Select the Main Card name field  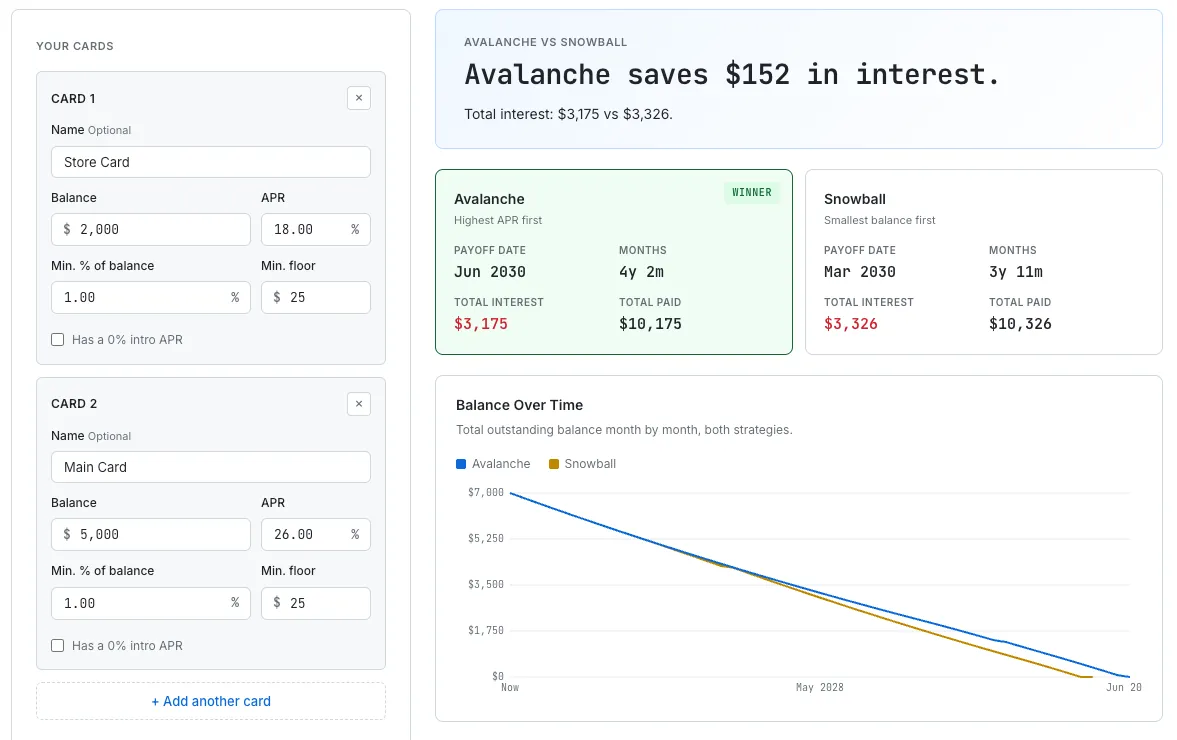point(210,467)
